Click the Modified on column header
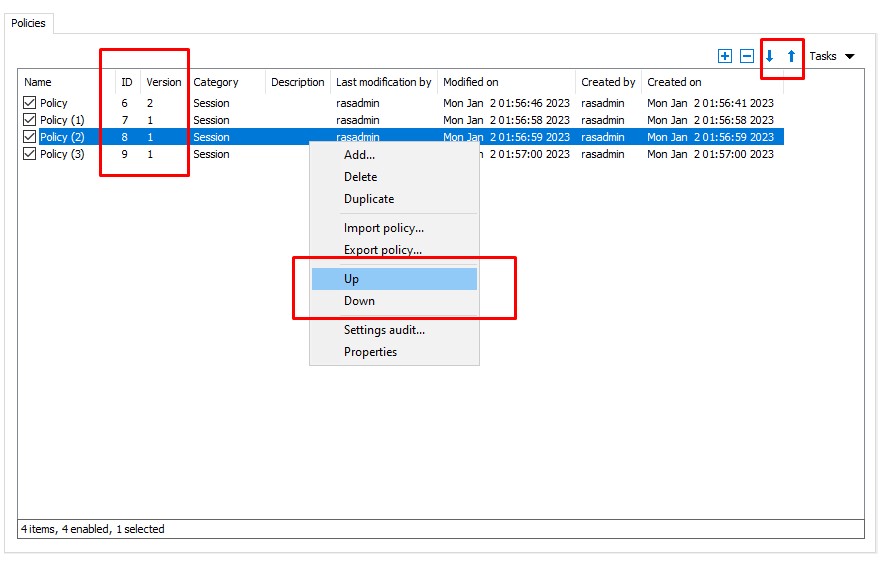This screenshot has height=577, width=886. [471, 82]
